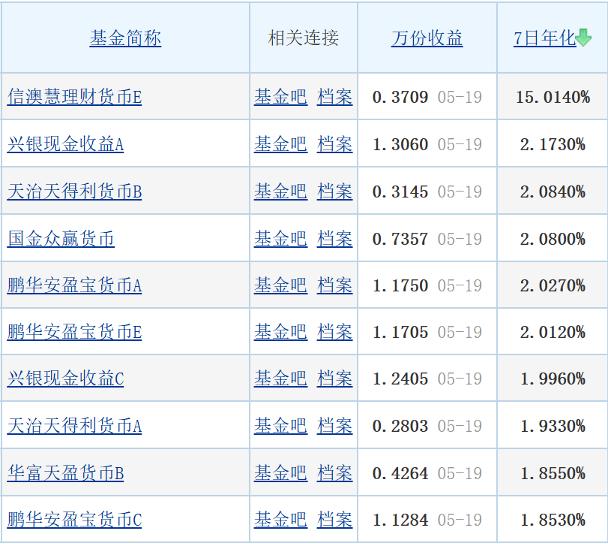Open 基金吧 for 国金众赢货币

281,238
